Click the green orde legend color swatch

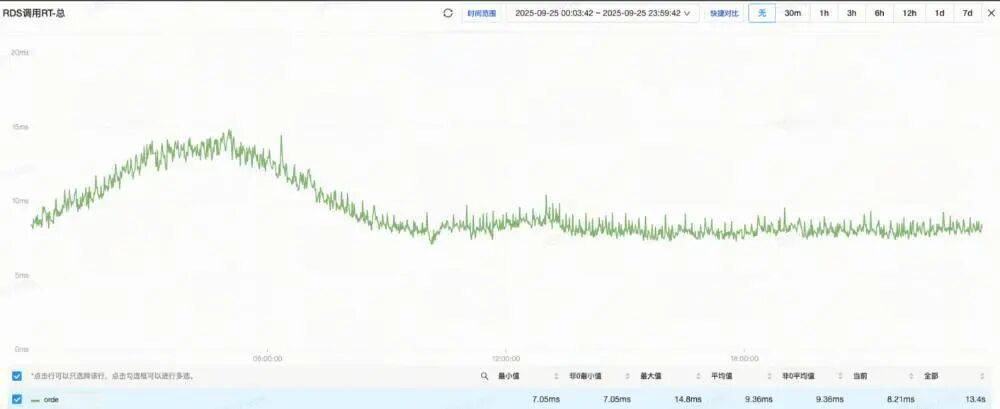[x=35, y=399]
